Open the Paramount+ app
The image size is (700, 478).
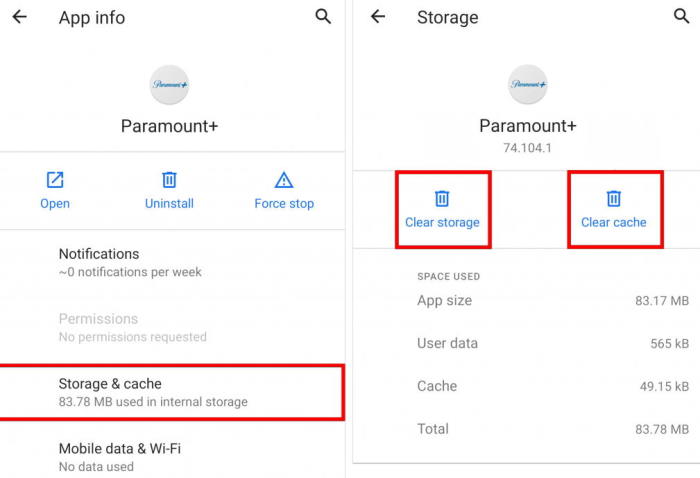pos(55,191)
